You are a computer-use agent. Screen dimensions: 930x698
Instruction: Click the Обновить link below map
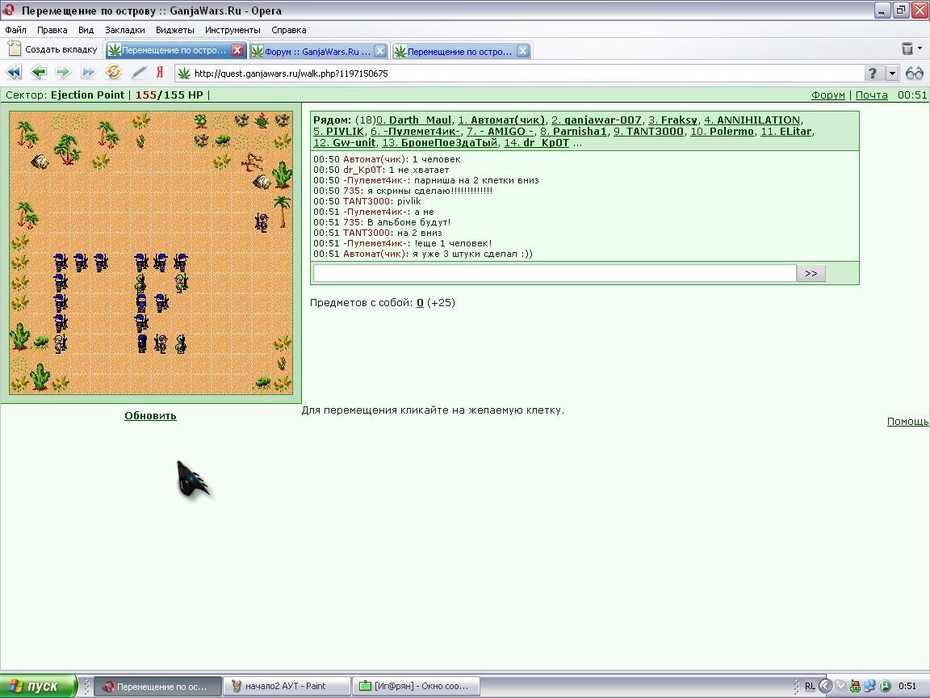pyautogui.click(x=151, y=416)
